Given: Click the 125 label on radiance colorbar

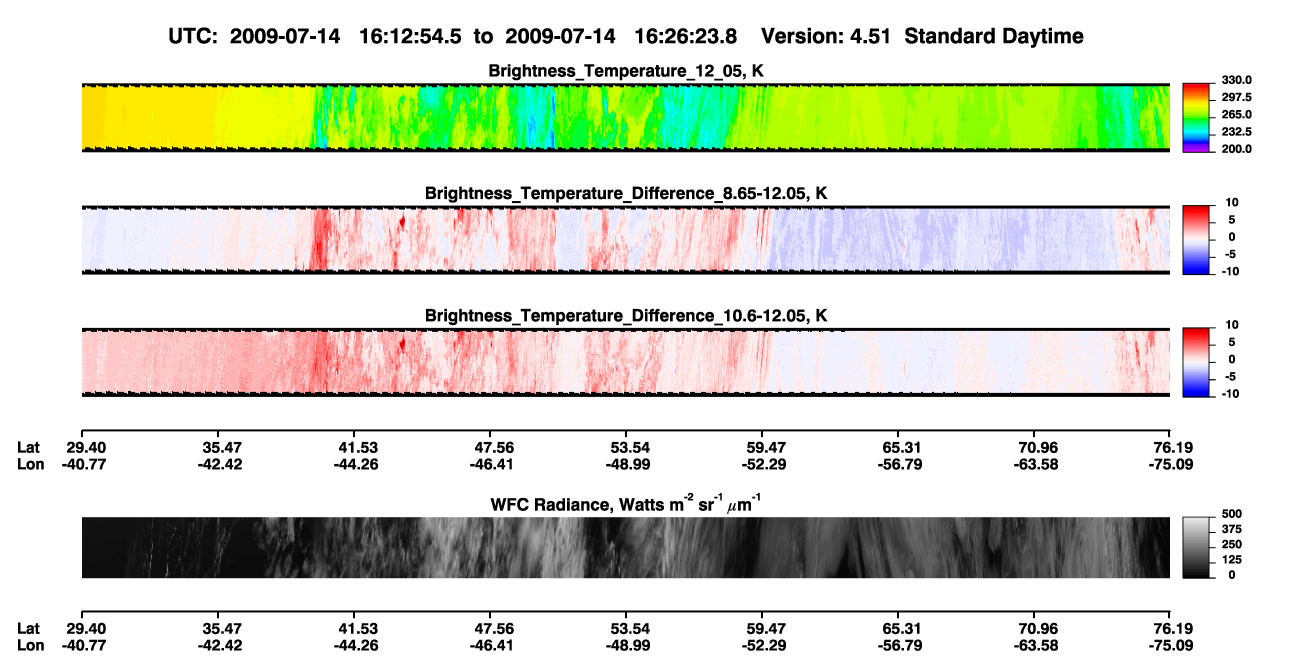Looking at the screenshot, I should click(1232, 560).
